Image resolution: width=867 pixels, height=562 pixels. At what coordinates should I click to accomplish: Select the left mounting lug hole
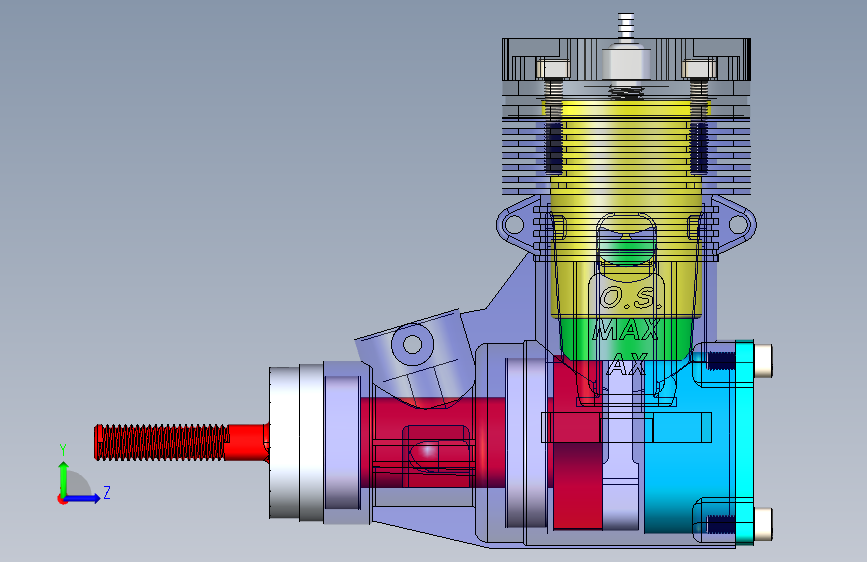point(514,225)
